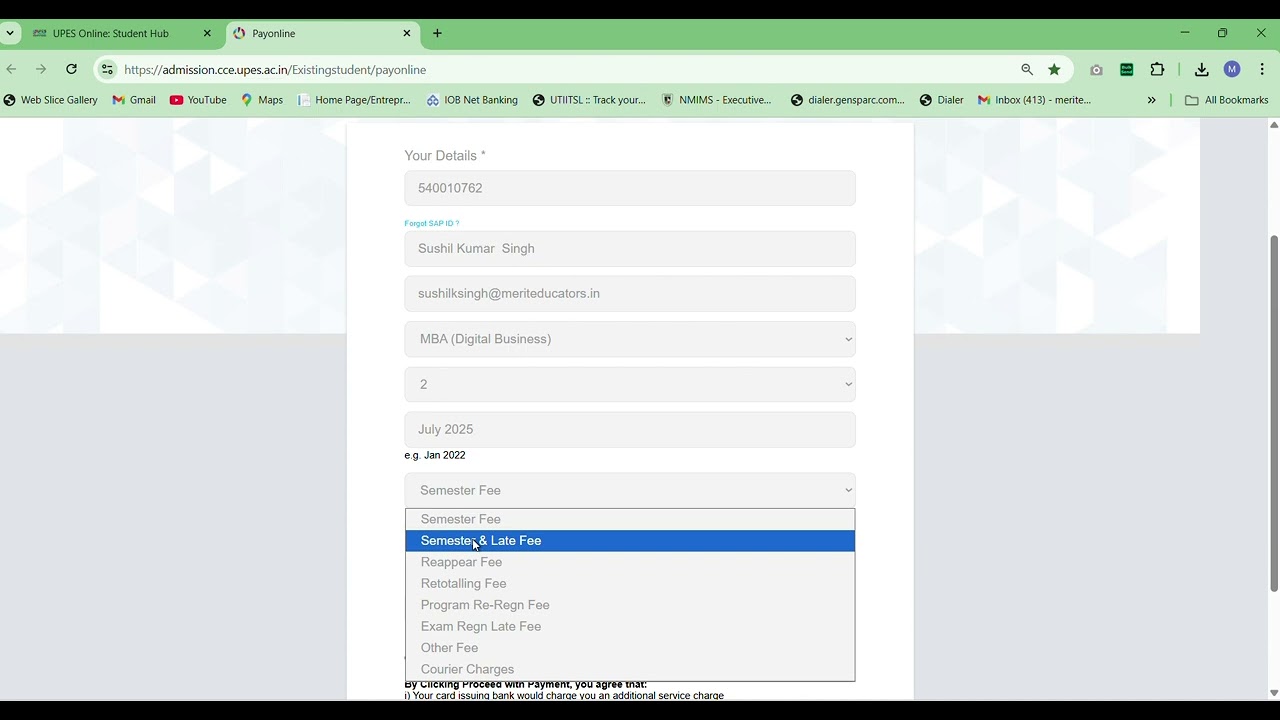Screen dimensions: 1280x720
Task: Open the tab search dropdown arrow
Action: pyautogui.click(x=10, y=33)
